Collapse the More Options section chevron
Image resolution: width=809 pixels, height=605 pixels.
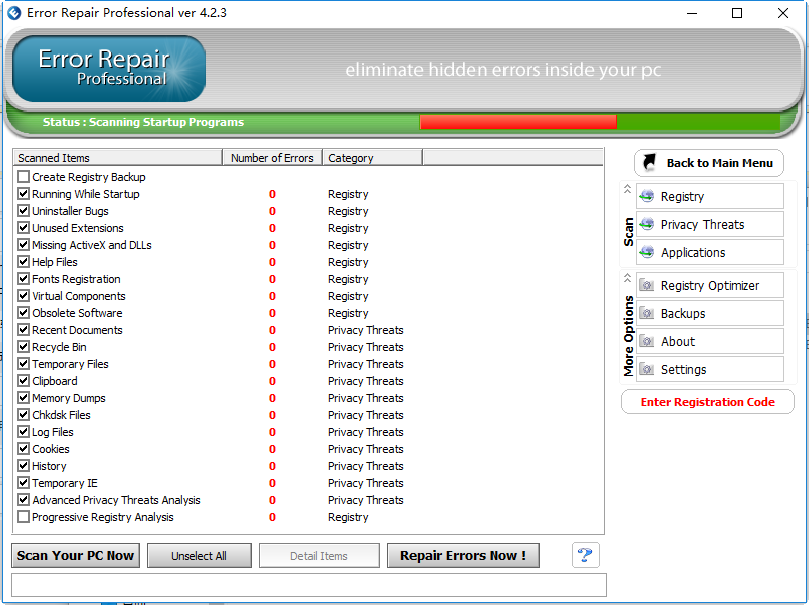pyautogui.click(x=627, y=277)
